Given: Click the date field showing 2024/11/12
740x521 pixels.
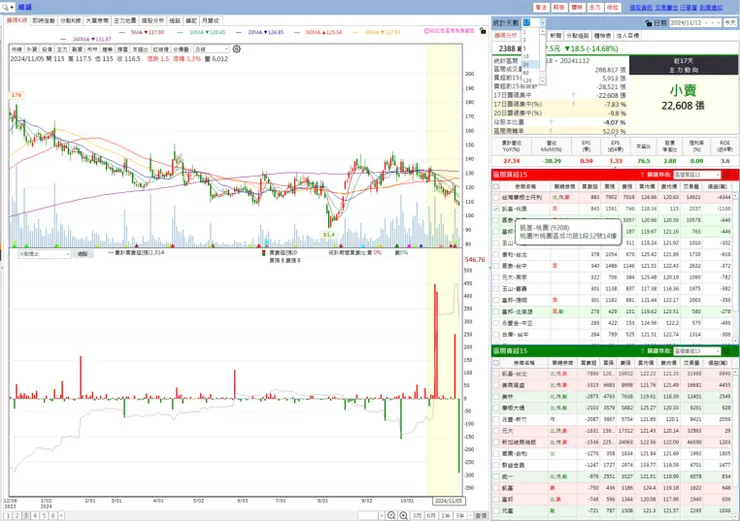Looking at the screenshot, I should pyautogui.click(x=687, y=23).
